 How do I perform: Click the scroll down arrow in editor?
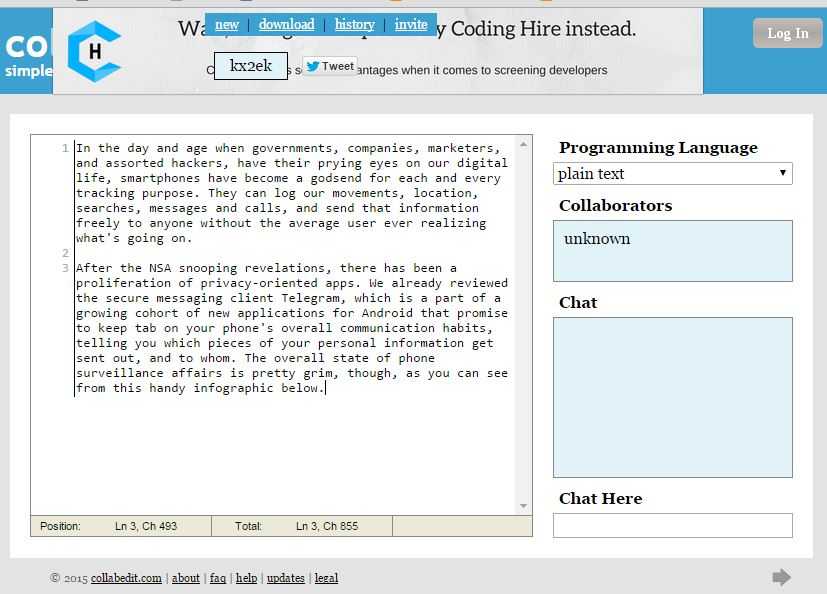click(x=523, y=506)
